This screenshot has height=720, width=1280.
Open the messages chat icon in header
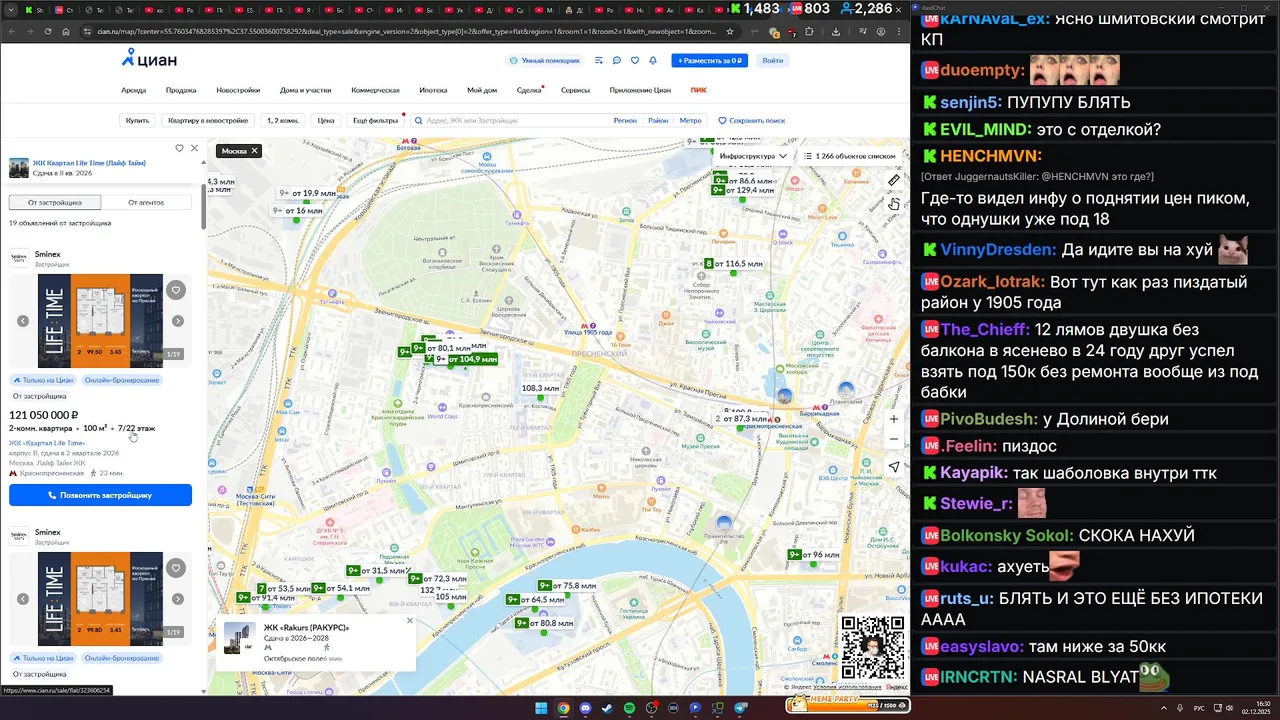coord(616,60)
